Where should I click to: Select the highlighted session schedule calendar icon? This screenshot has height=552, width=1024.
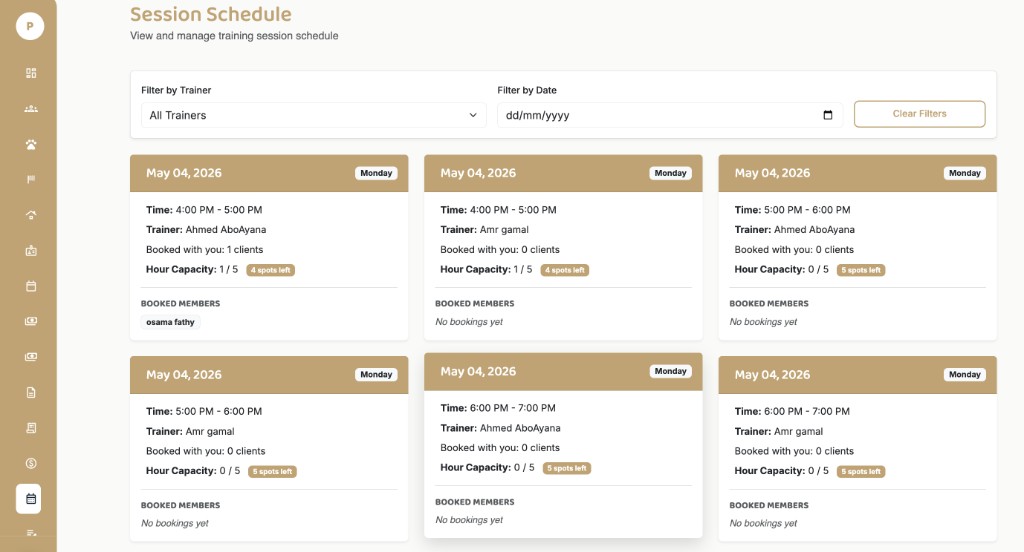tap(29, 499)
